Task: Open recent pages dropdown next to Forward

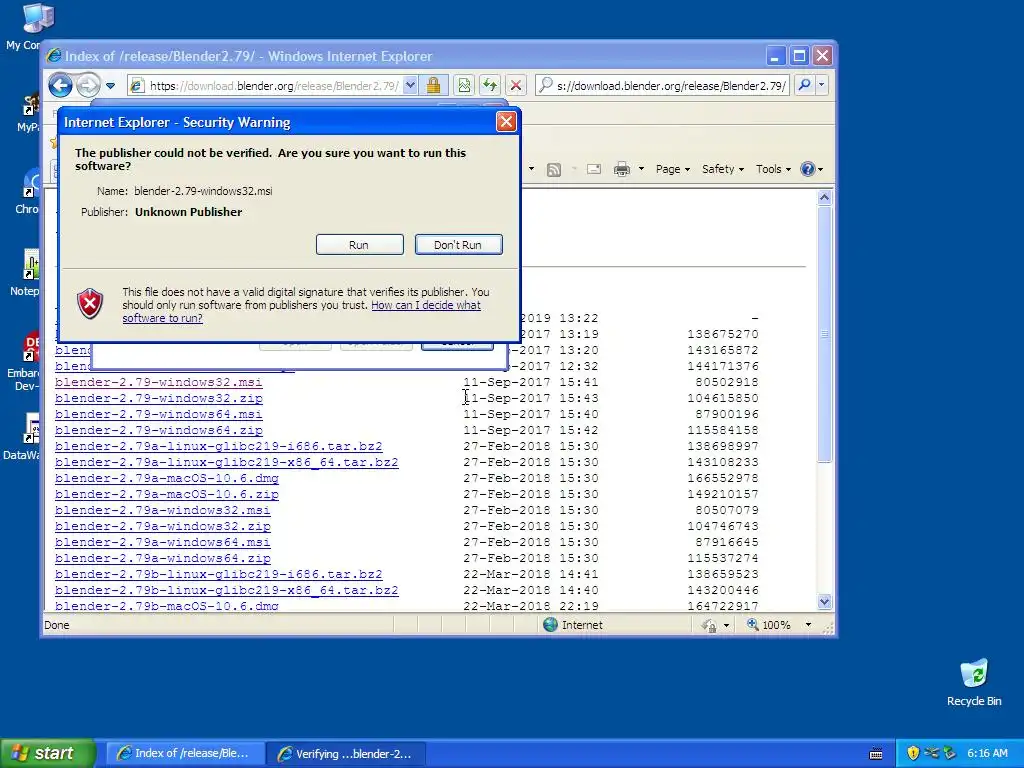Action: (x=110, y=86)
